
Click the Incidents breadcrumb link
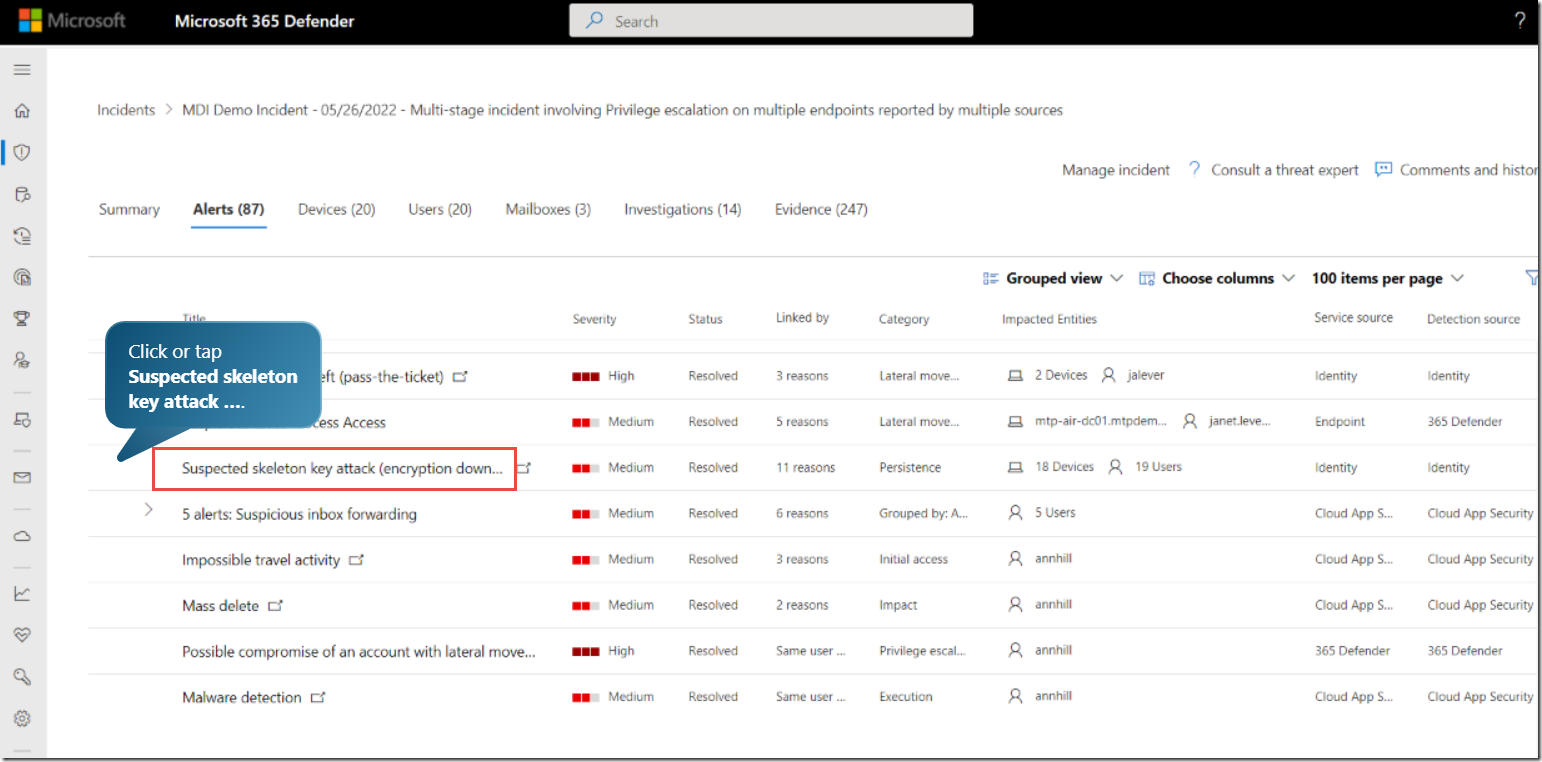click(x=126, y=110)
